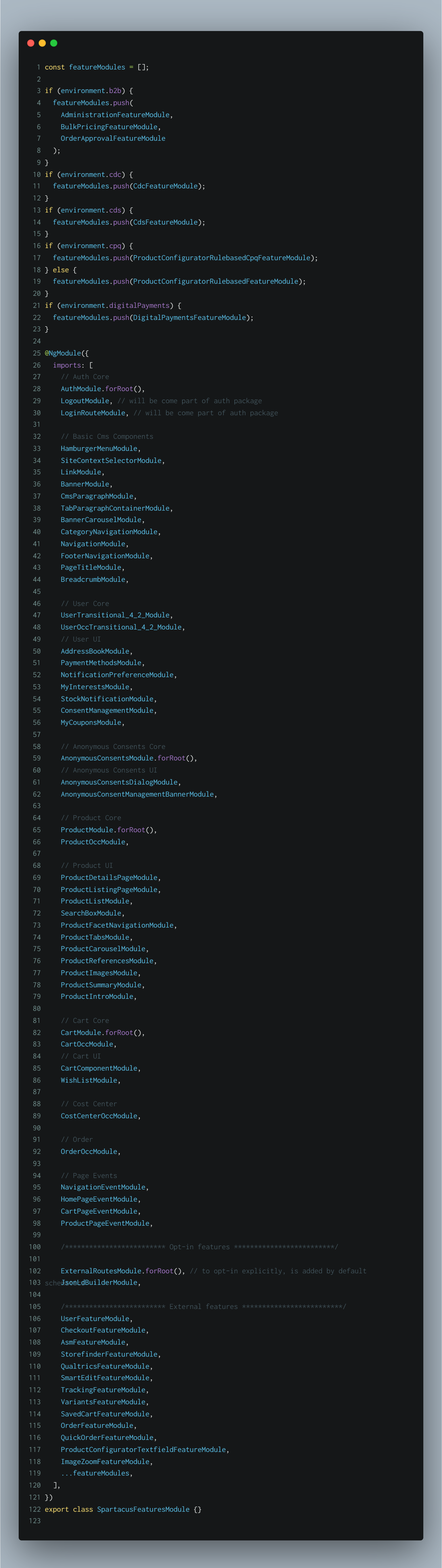This screenshot has height=1568, width=442.
Task: Click AnonymousConsentManagementBannerModule
Action: coord(137,794)
